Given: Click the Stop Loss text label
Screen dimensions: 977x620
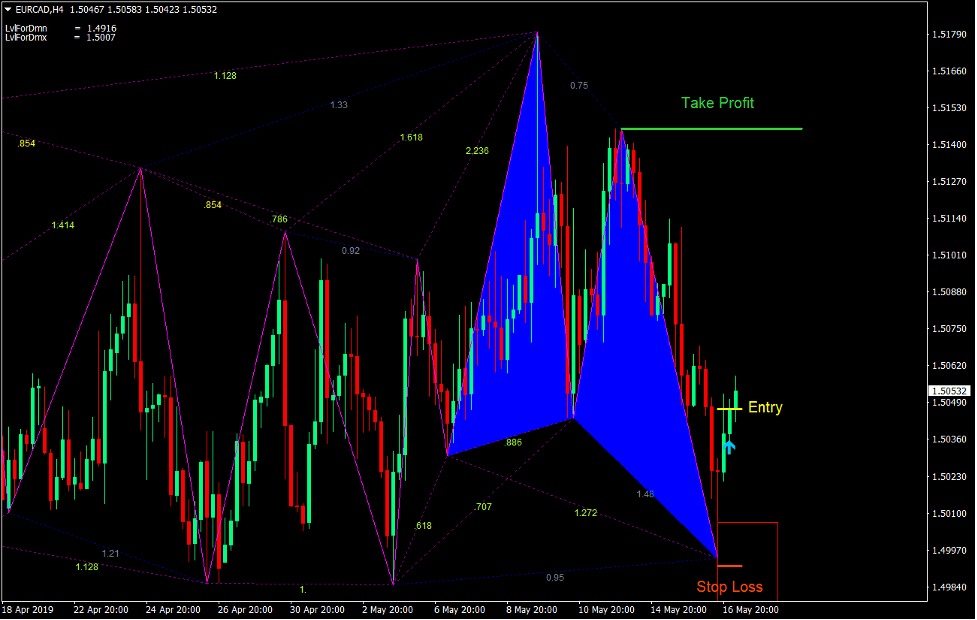Looking at the screenshot, I should [730, 587].
